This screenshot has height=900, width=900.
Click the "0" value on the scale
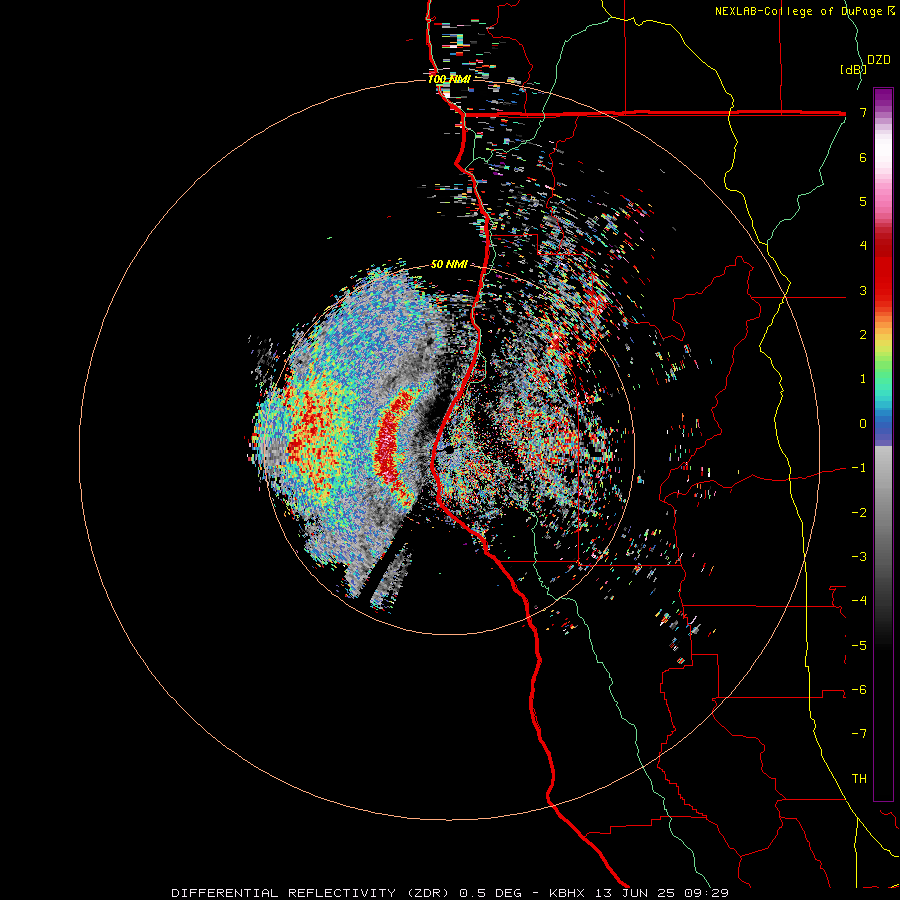(863, 424)
